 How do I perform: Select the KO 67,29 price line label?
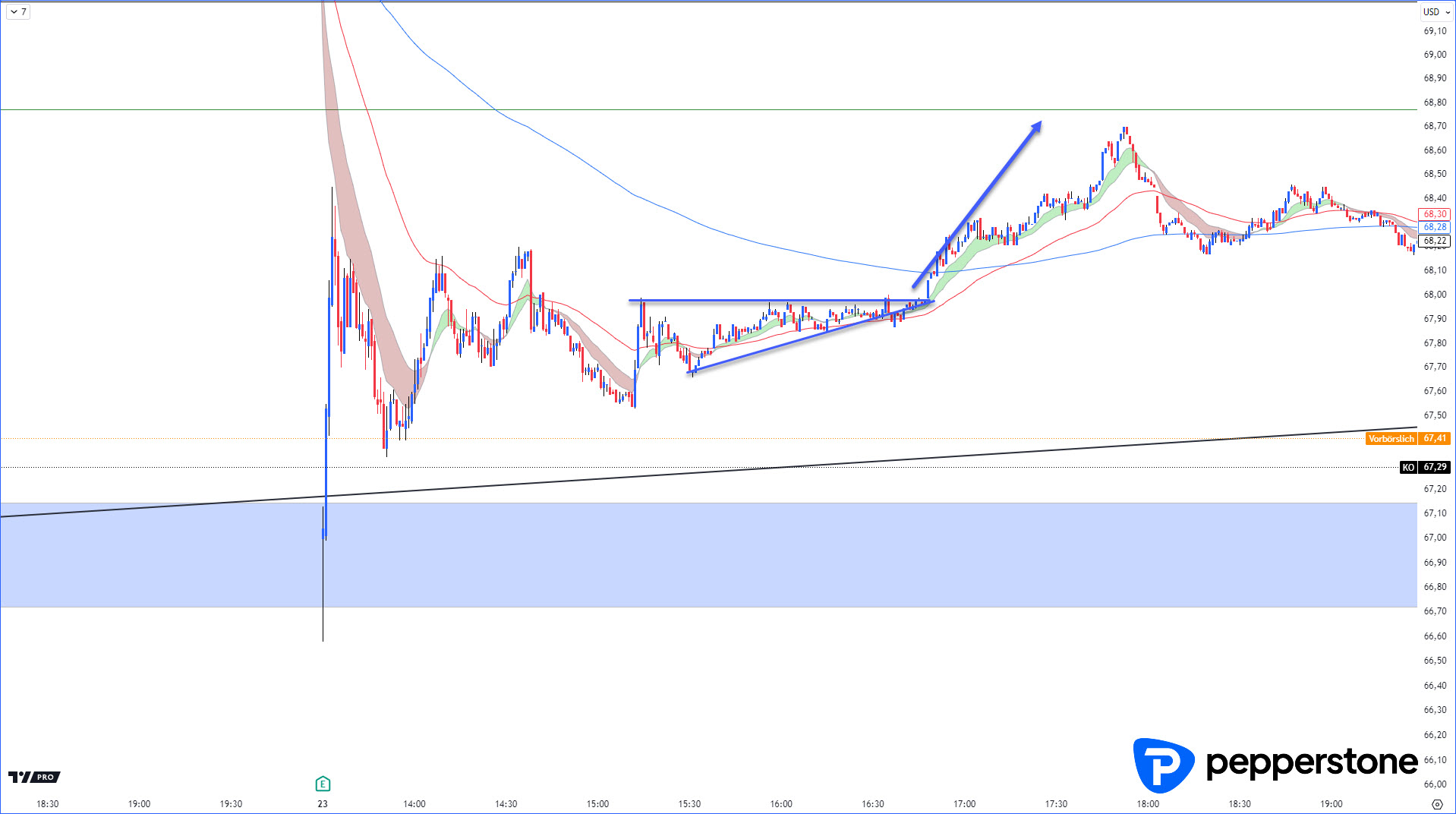pos(1425,467)
